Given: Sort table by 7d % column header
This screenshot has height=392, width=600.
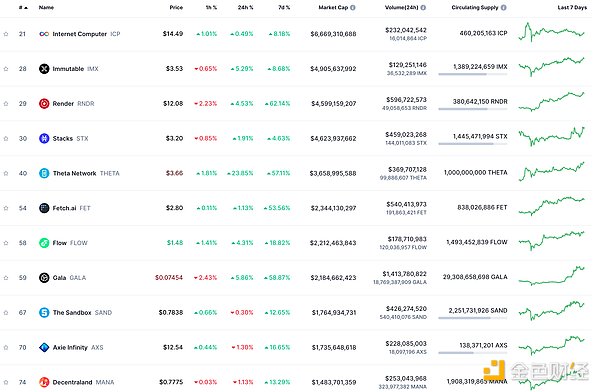Looking at the screenshot, I should coord(284,7).
